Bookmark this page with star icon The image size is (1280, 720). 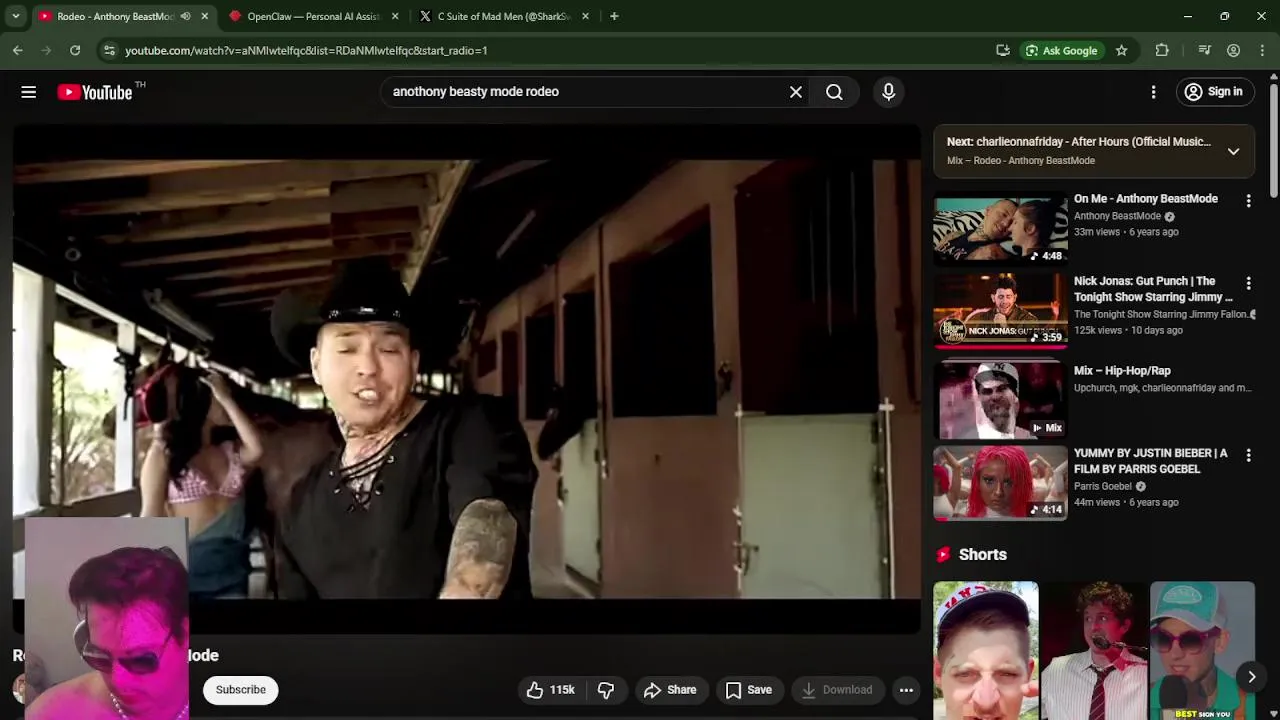tap(1121, 50)
